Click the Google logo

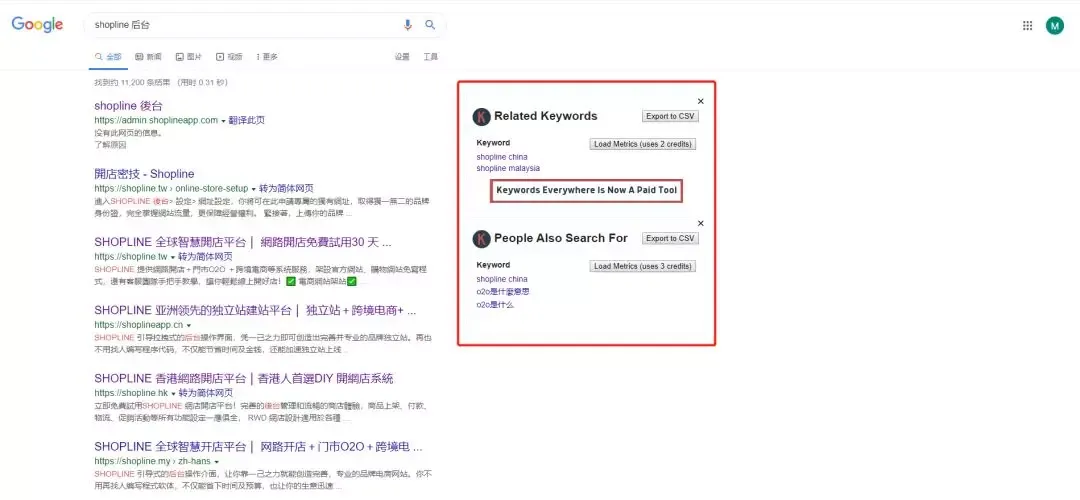[x=37, y=24]
